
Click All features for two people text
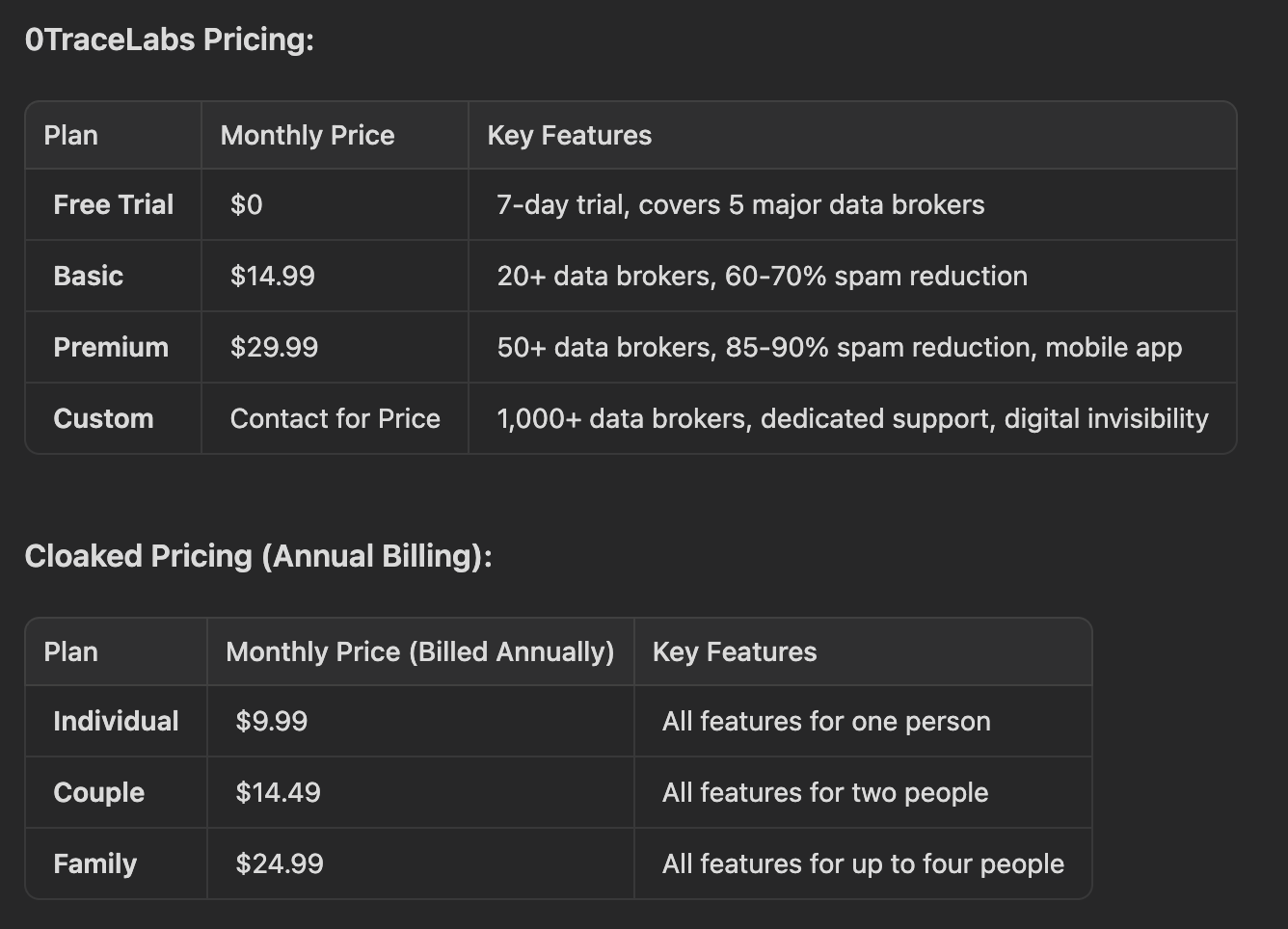[824, 792]
